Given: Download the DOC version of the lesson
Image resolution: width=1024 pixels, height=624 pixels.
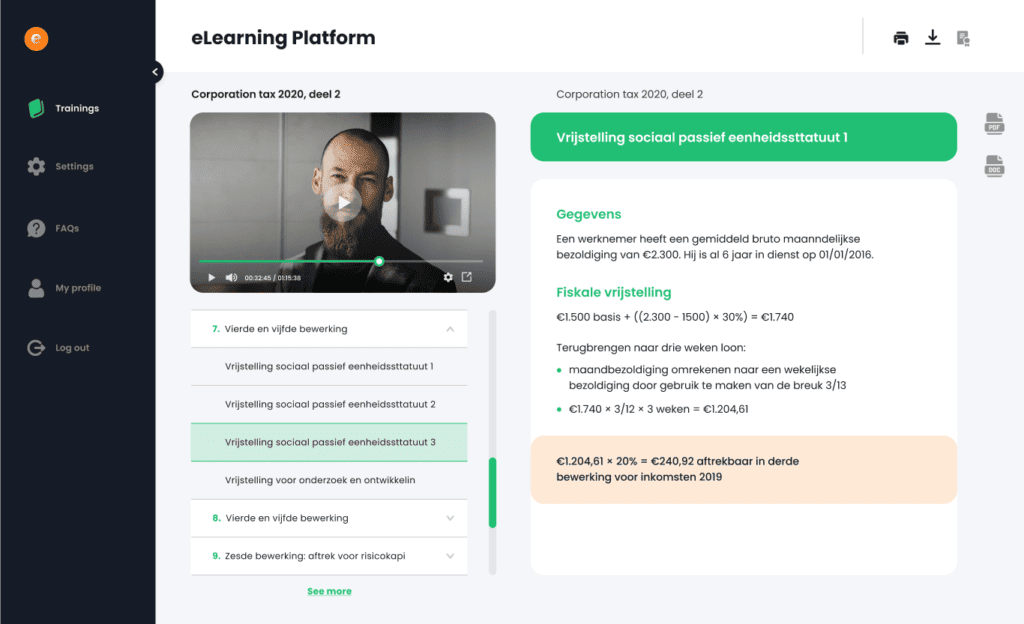Looking at the screenshot, I should coord(994,167).
